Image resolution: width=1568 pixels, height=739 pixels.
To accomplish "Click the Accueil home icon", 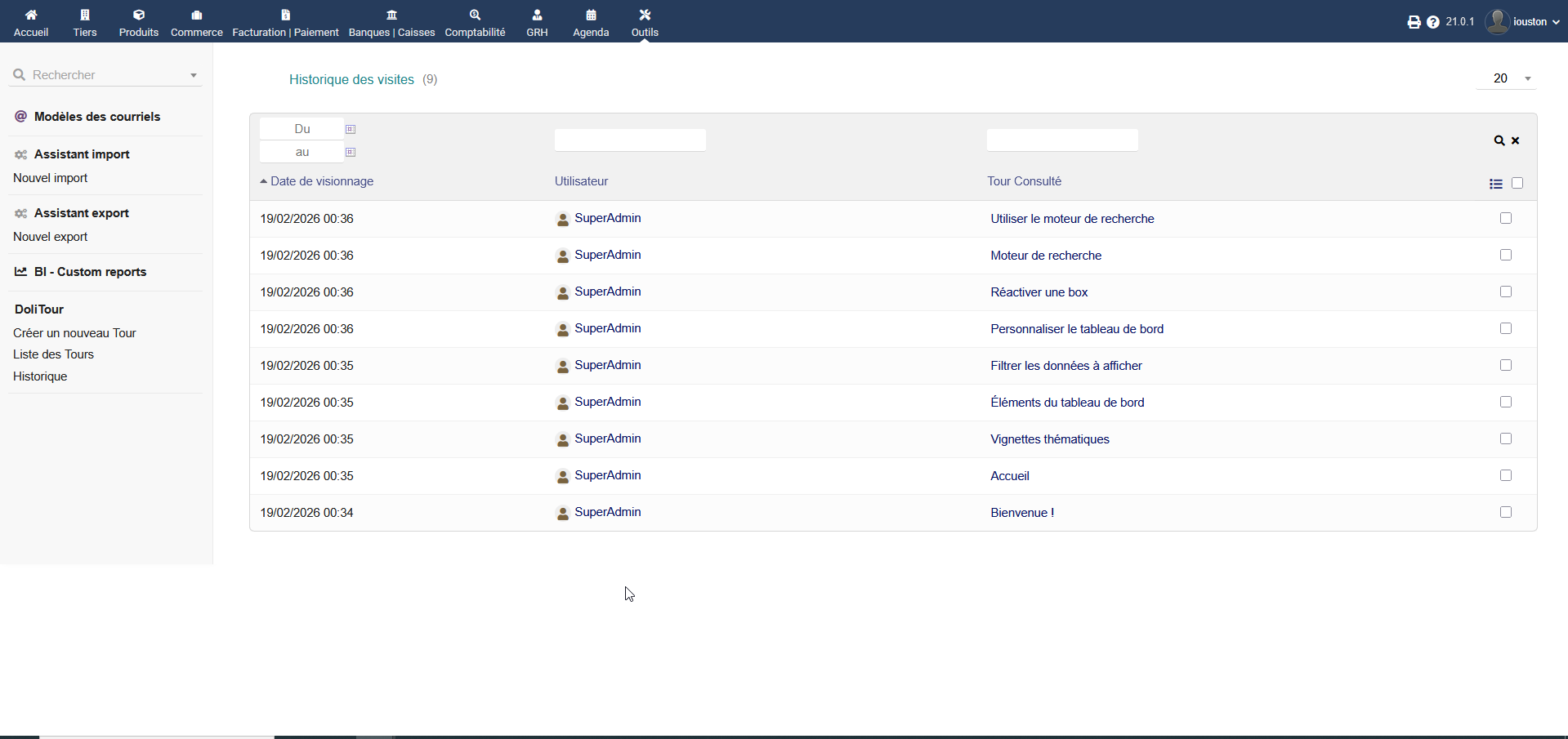I will 31,15.
